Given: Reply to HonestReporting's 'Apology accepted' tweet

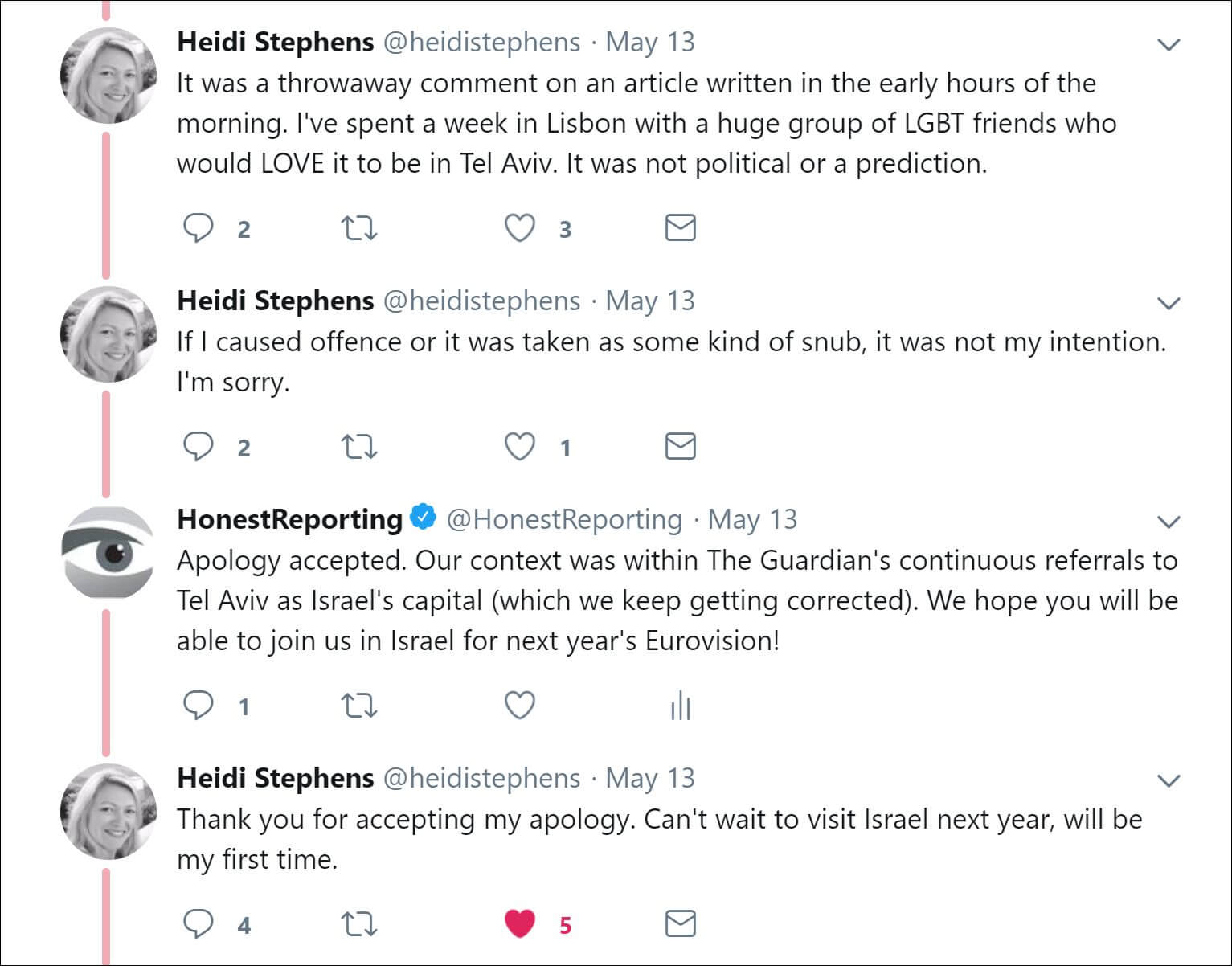Looking at the screenshot, I should tap(198, 706).
